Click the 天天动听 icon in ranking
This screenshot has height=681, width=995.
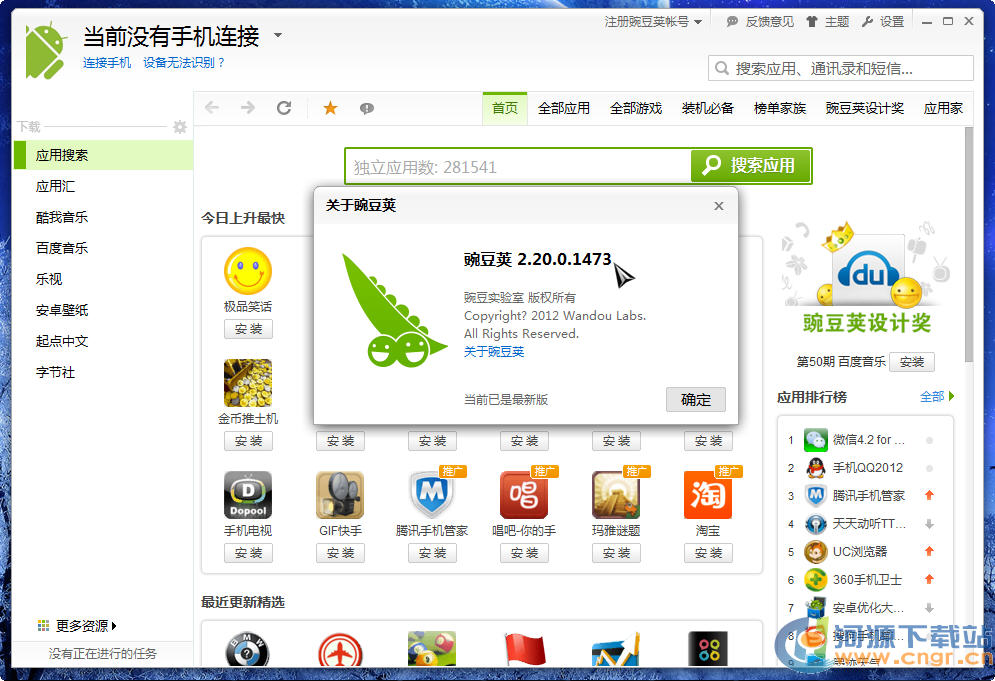[815, 524]
